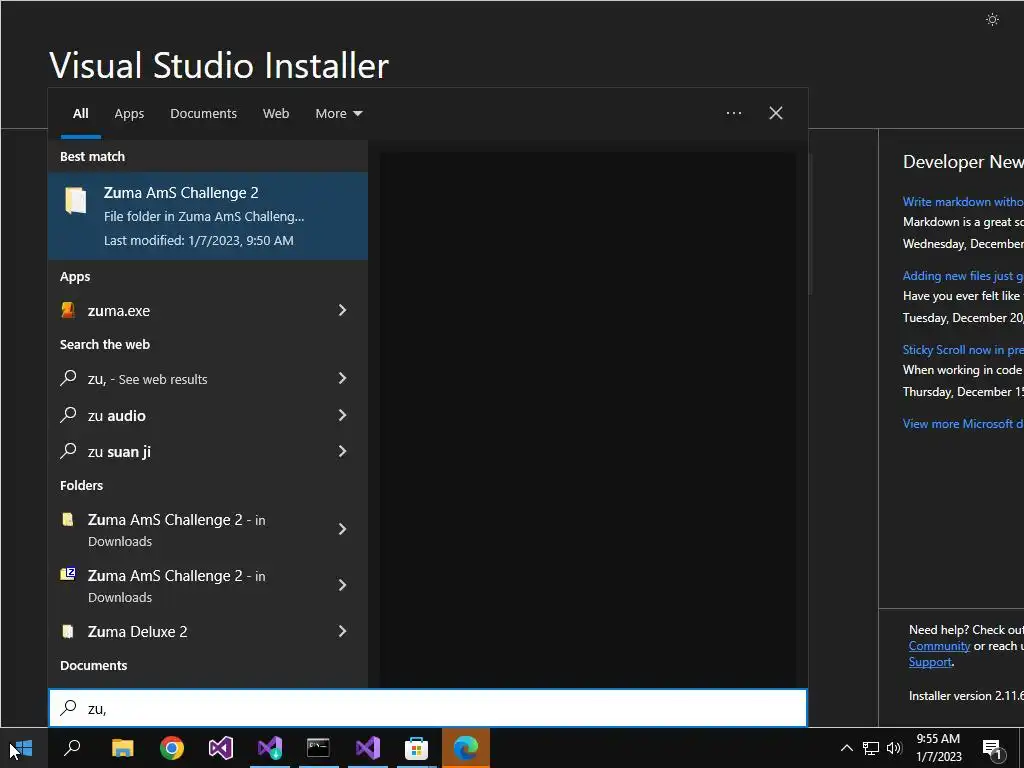The width and height of the screenshot is (1024, 768).
Task: Open the first Visual Studio taskbar icon
Action: [x=221, y=748]
